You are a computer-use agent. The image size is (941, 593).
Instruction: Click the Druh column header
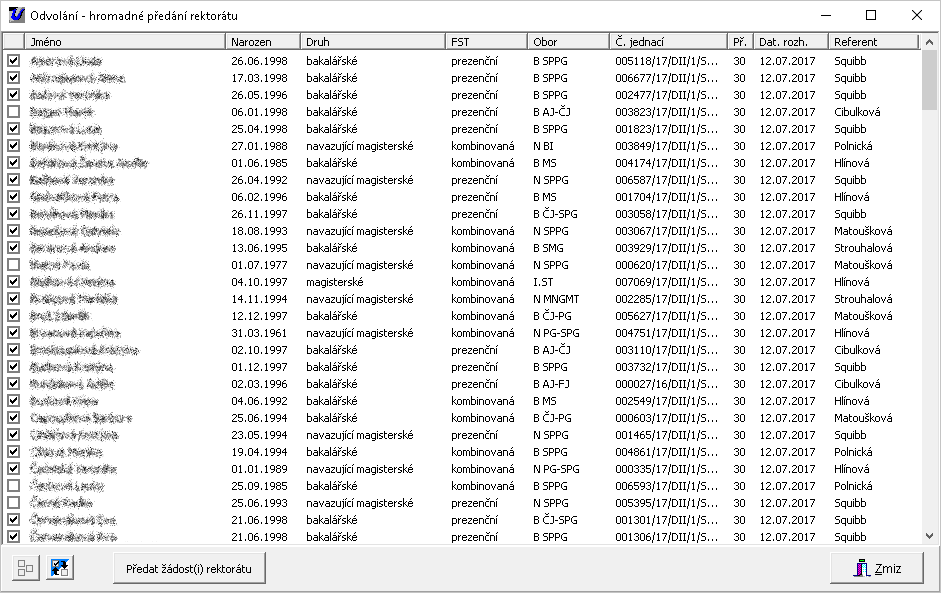pyautogui.click(x=373, y=42)
